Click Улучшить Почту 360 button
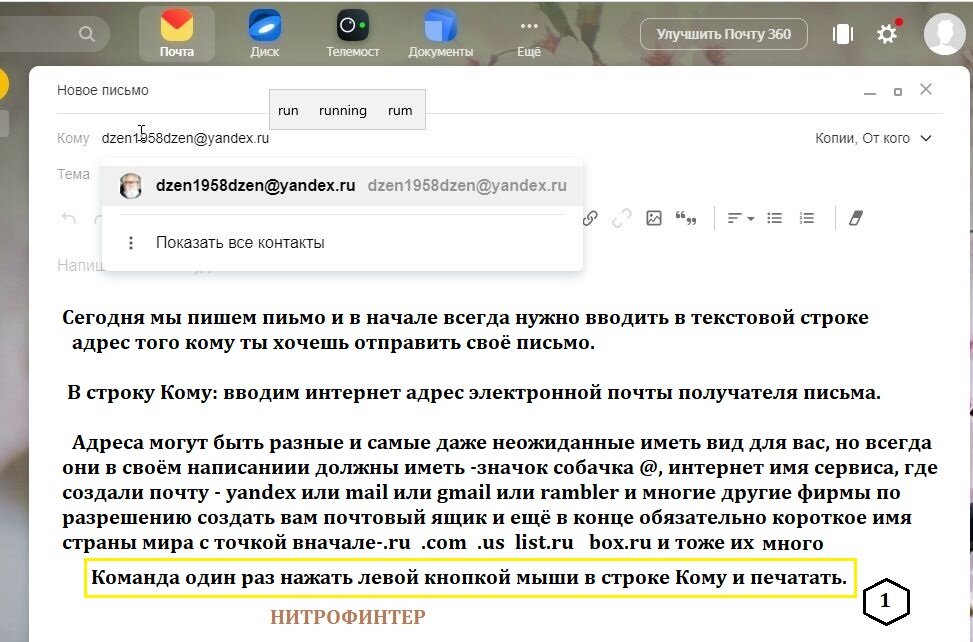 724,33
